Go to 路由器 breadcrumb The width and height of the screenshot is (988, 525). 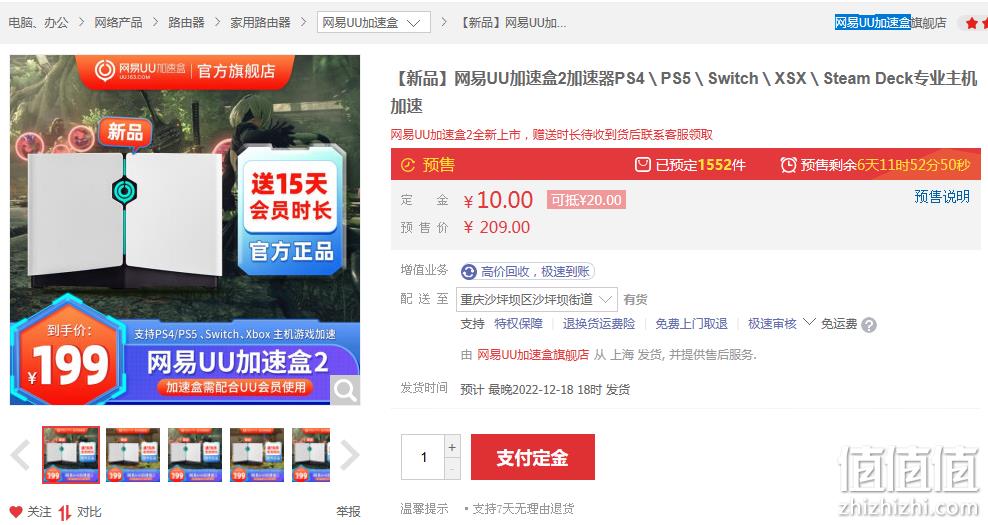(x=187, y=23)
